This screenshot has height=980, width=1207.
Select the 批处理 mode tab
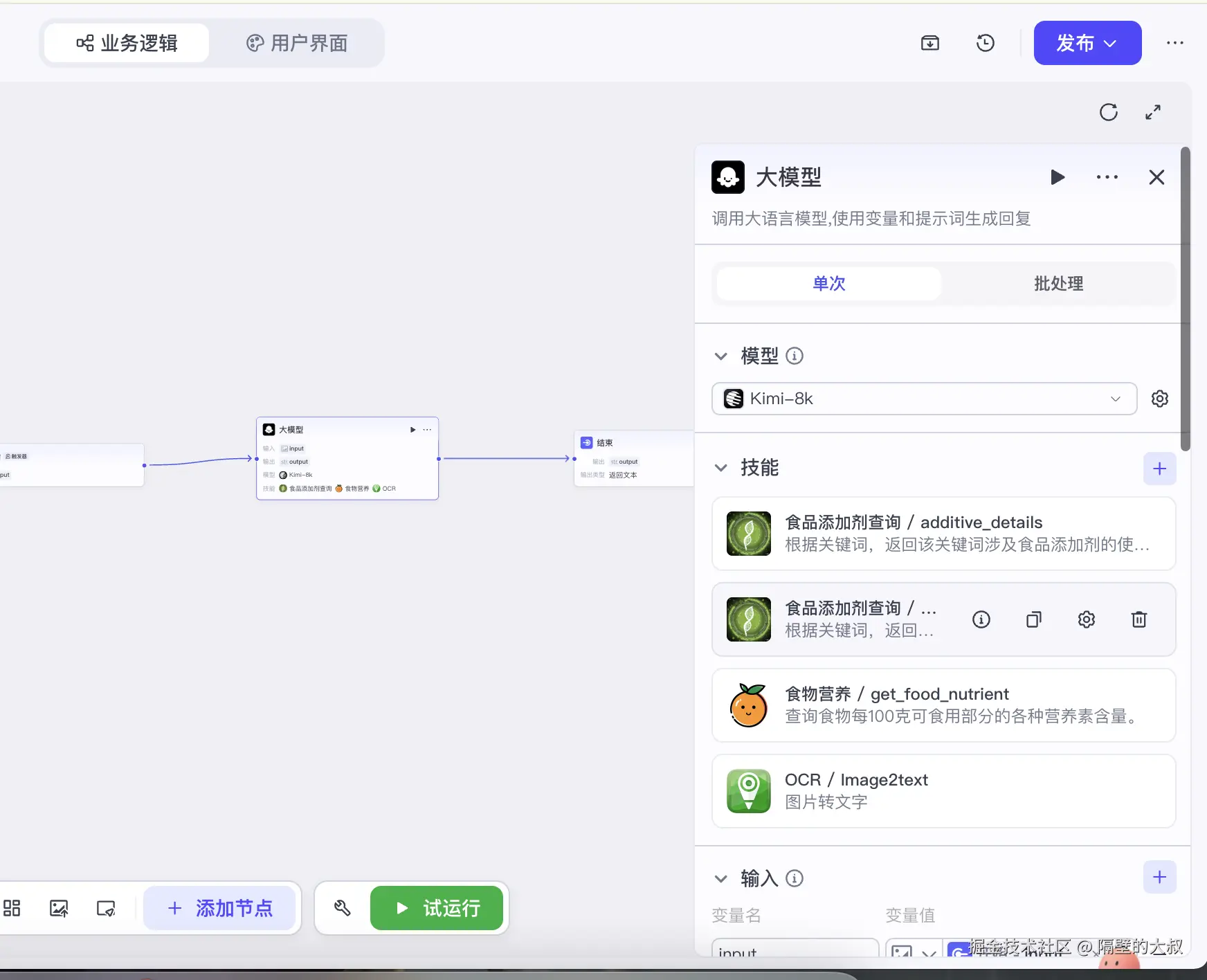1059,284
